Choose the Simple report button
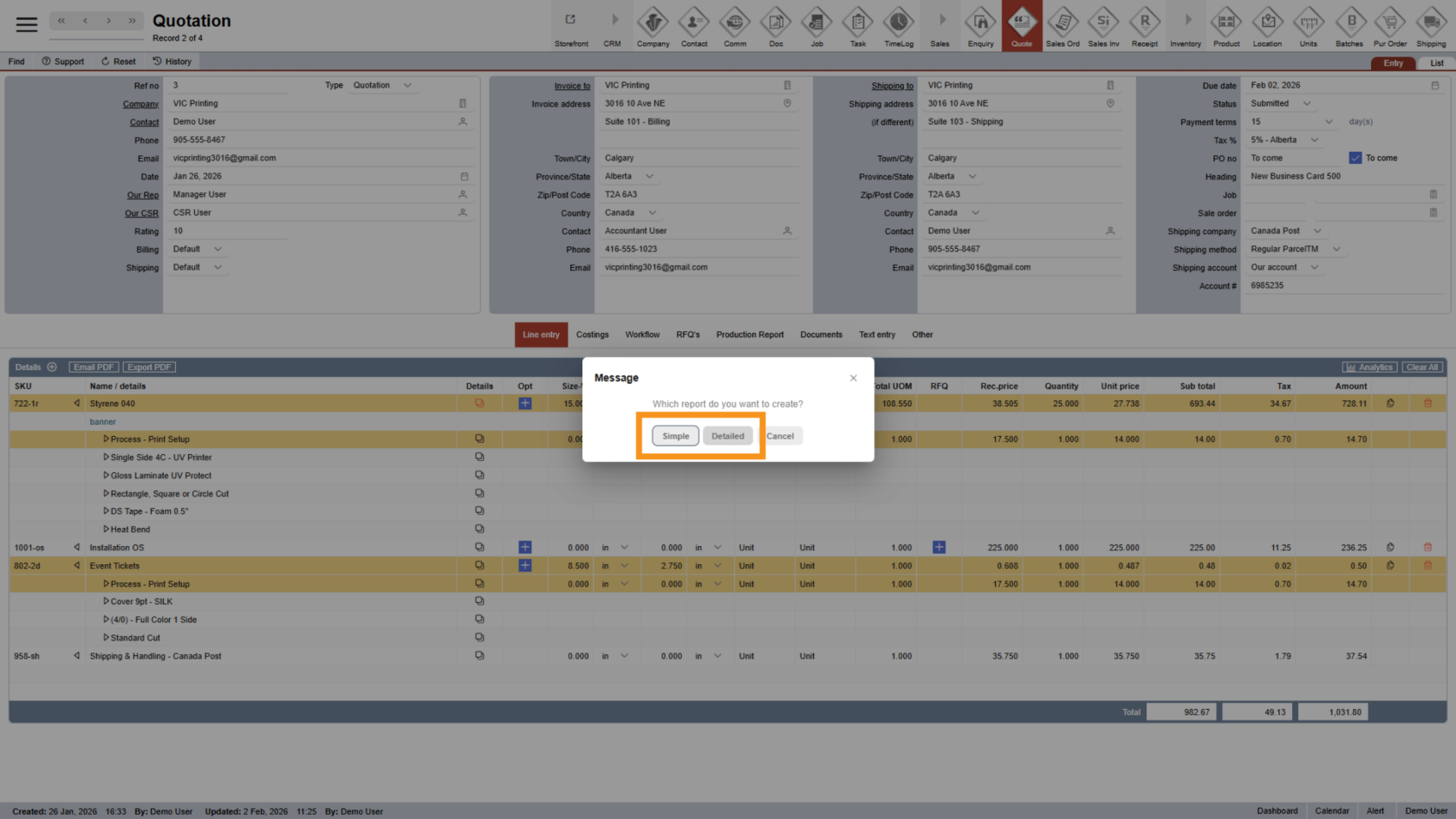 [x=675, y=436]
